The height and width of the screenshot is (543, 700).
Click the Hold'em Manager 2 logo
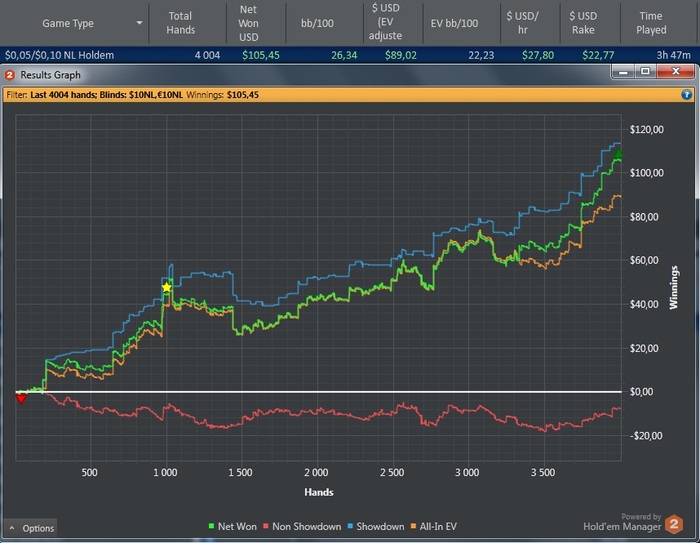pyautogui.click(x=674, y=524)
